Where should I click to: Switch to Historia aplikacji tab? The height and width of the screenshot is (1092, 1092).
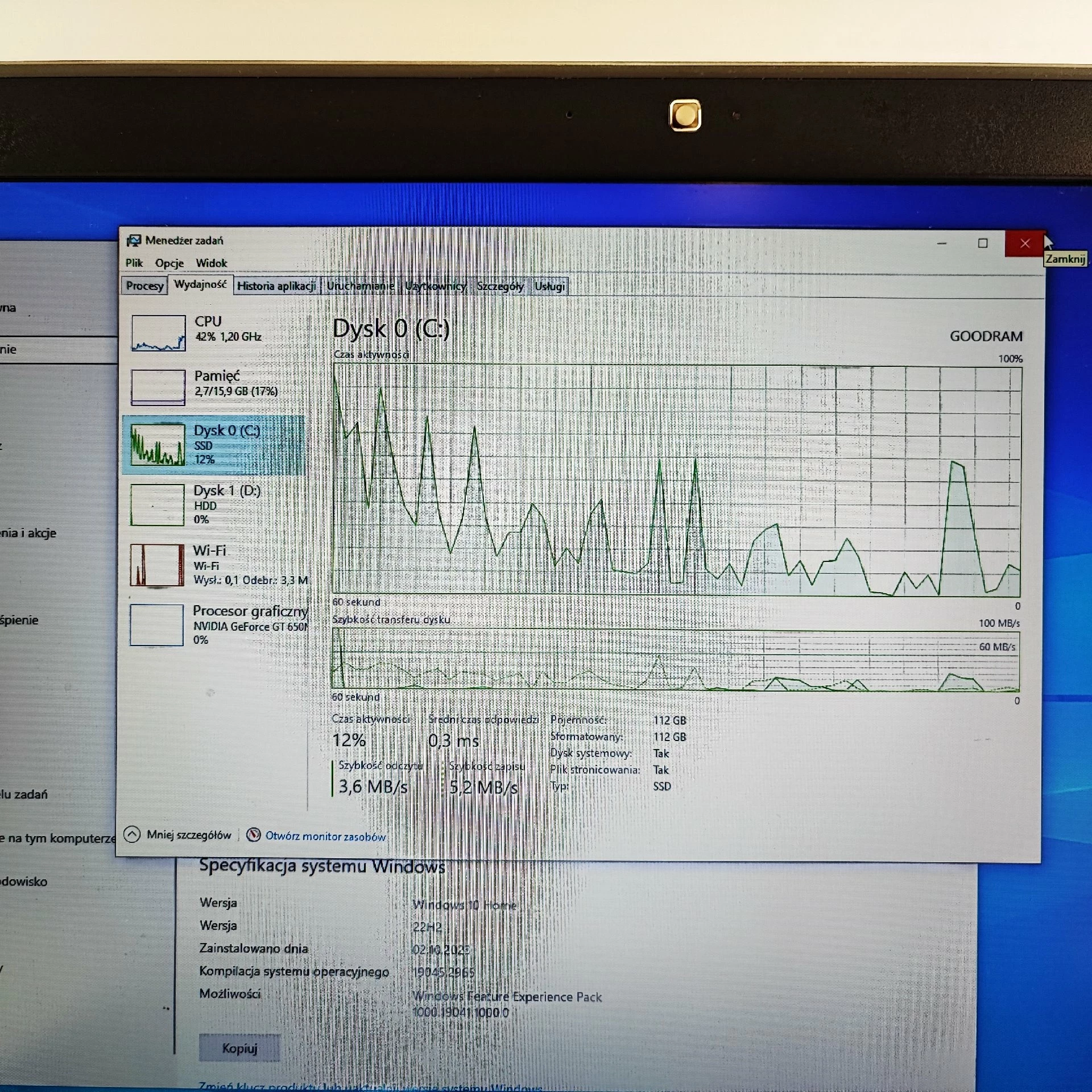[x=276, y=286]
